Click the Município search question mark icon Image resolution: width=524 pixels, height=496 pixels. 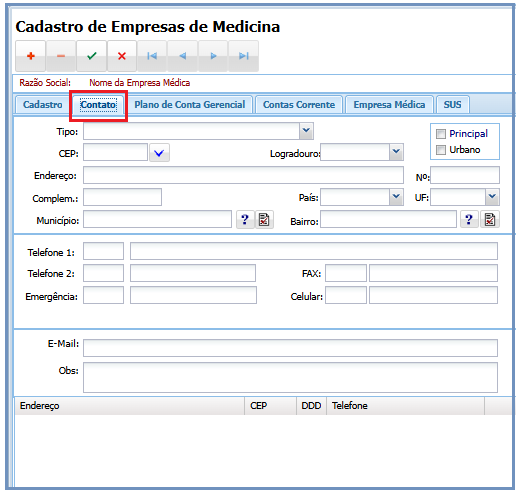click(x=245, y=220)
